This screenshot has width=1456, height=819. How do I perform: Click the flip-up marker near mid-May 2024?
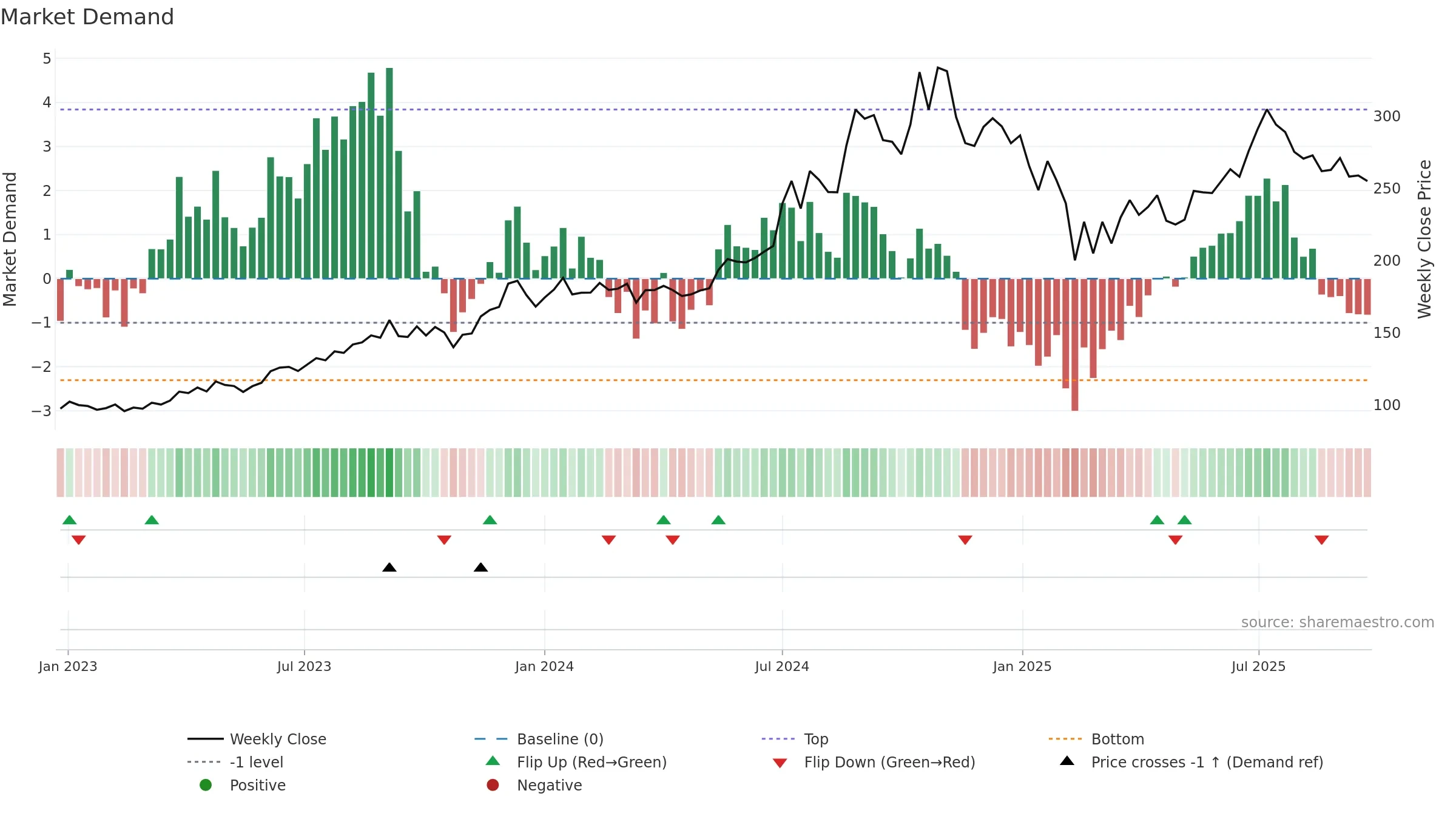[718, 520]
